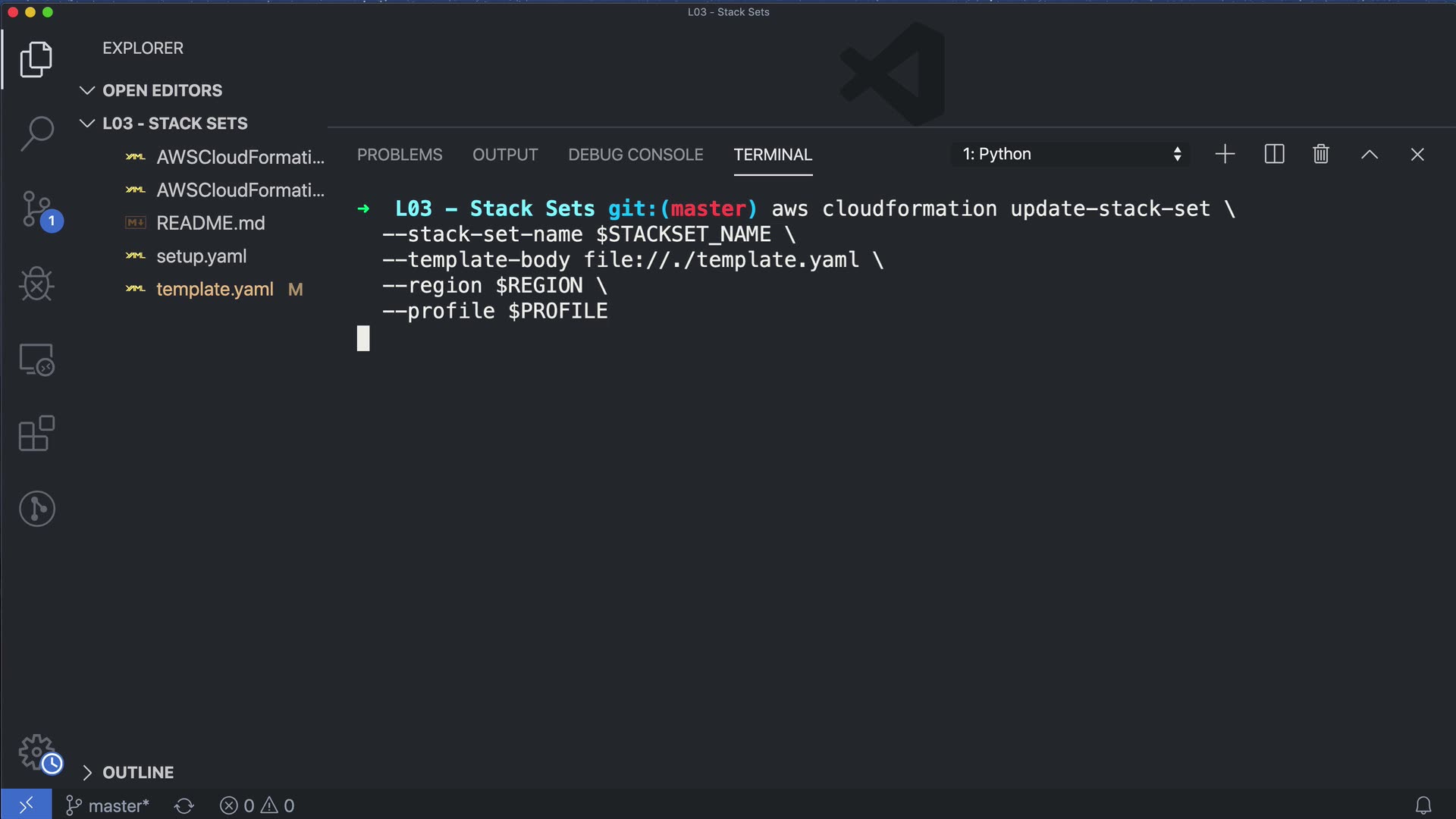Switch to the DEBUG CONSOLE tab

point(635,155)
